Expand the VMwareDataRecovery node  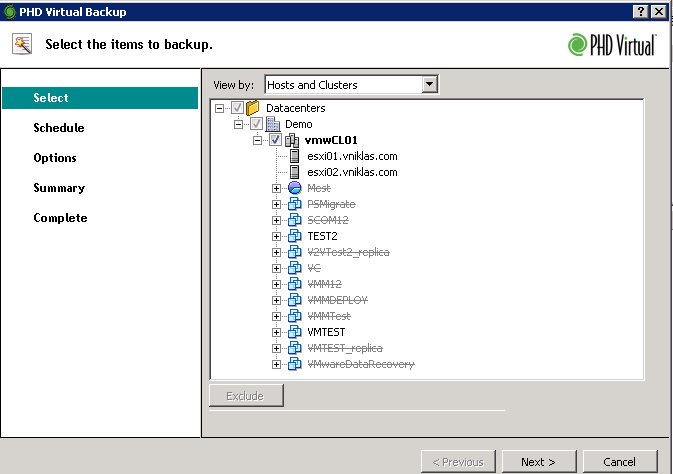276,365
